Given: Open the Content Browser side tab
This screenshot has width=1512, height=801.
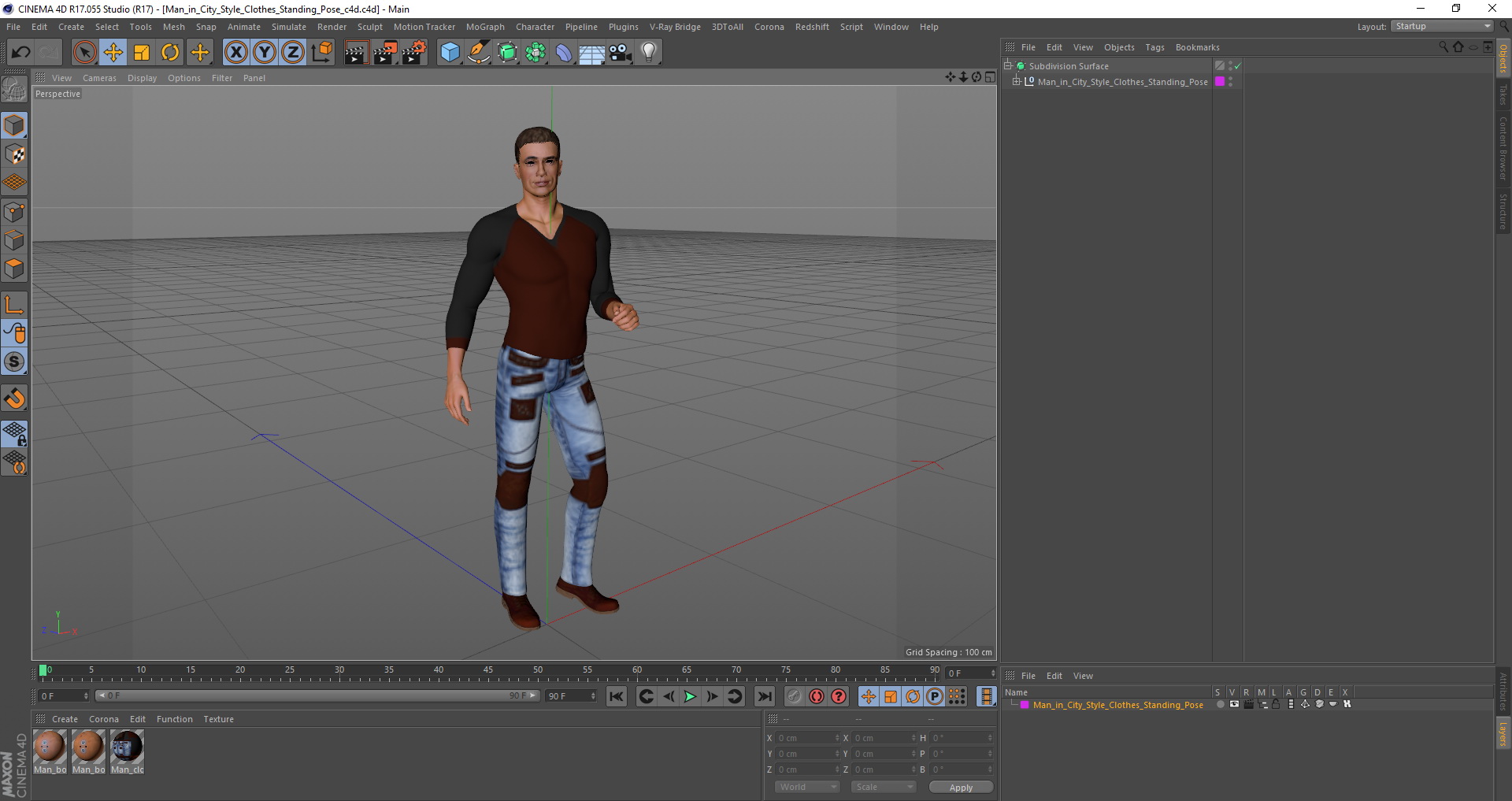Looking at the screenshot, I should (1503, 148).
